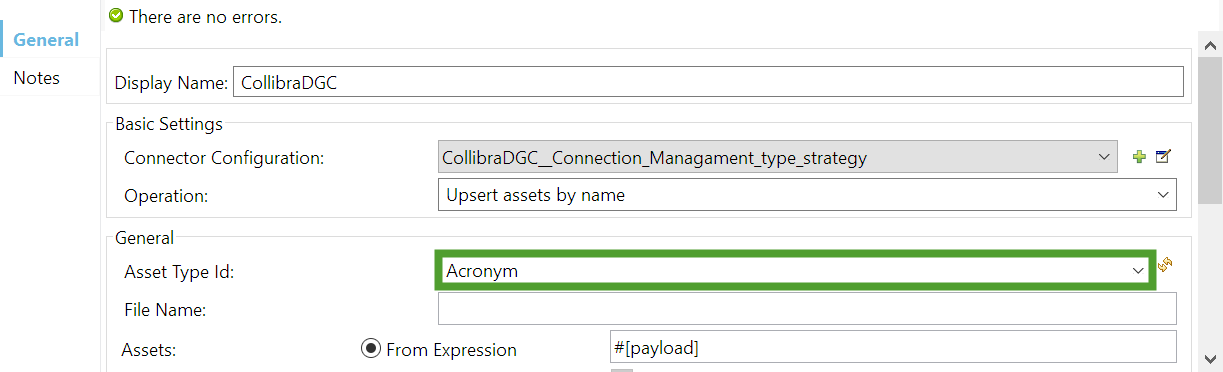Open the Asset Type Id dropdown showing Acronym

(x=795, y=270)
